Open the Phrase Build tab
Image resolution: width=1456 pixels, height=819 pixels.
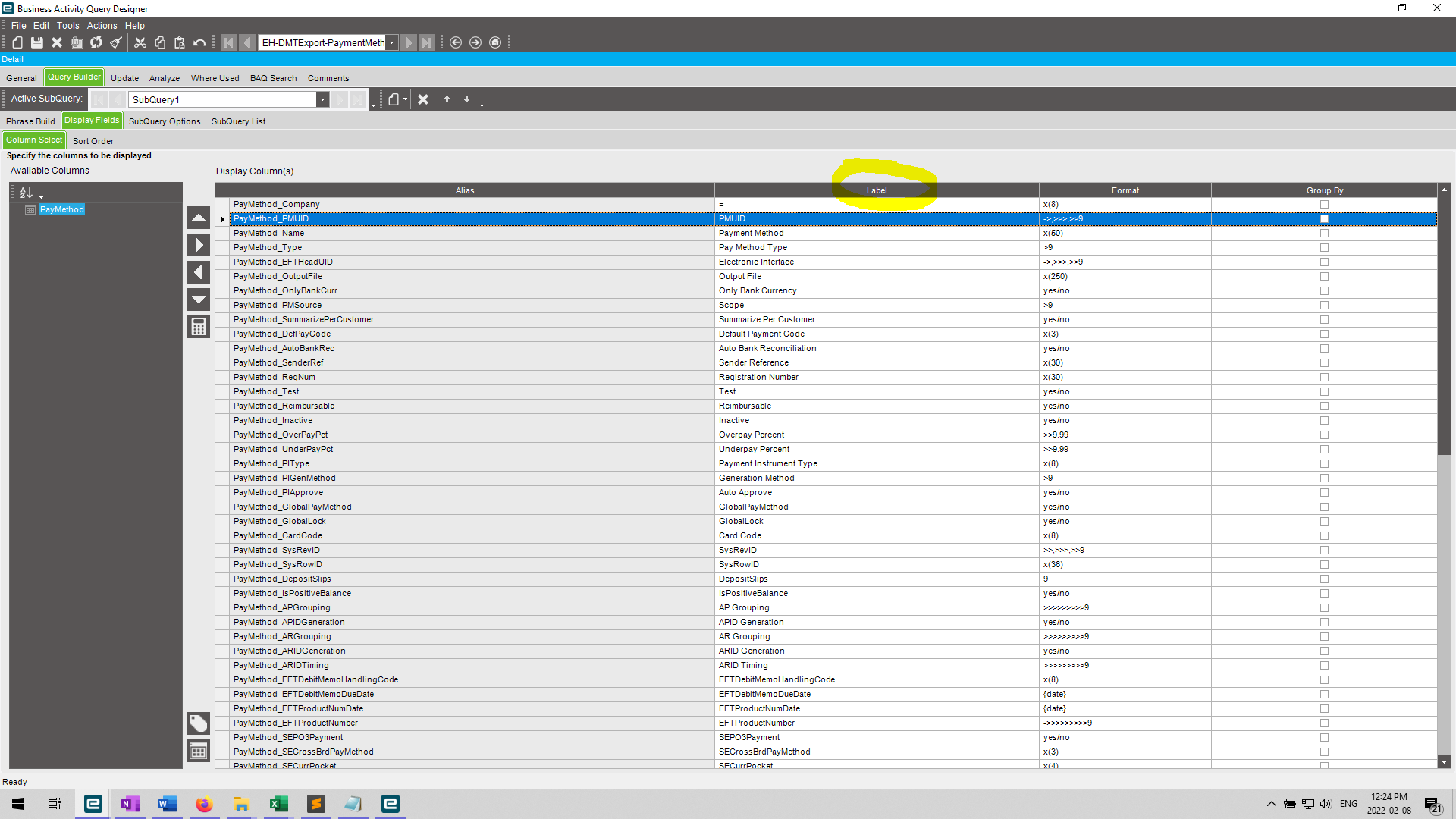tap(30, 121)
